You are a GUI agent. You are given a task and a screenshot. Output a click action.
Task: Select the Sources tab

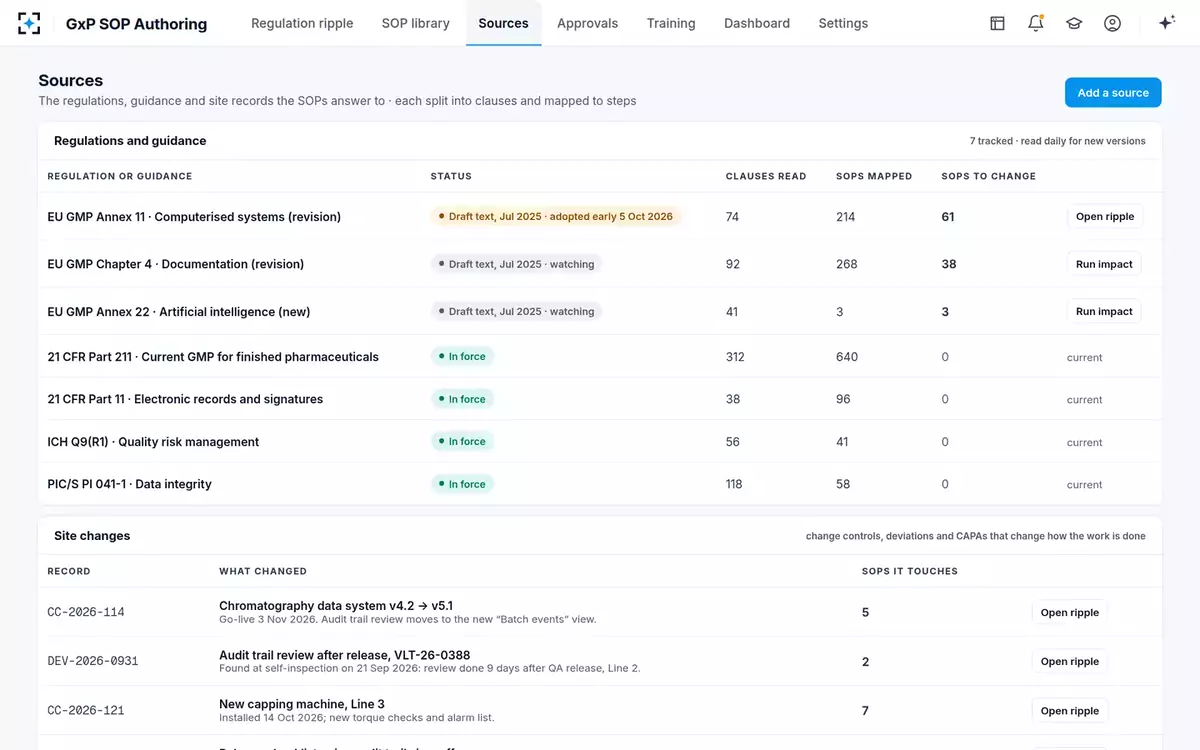coord(503,23)
